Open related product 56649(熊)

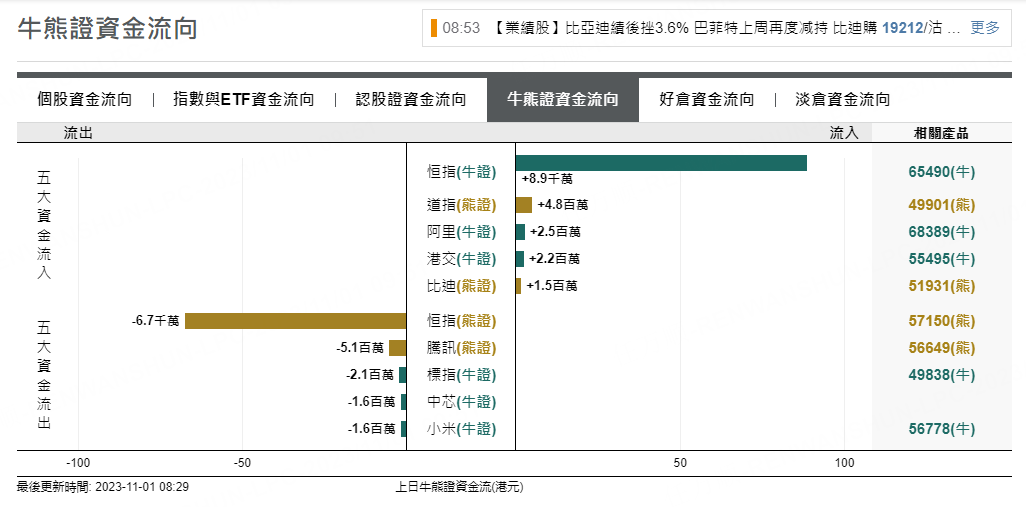click(x=941, y=348)
